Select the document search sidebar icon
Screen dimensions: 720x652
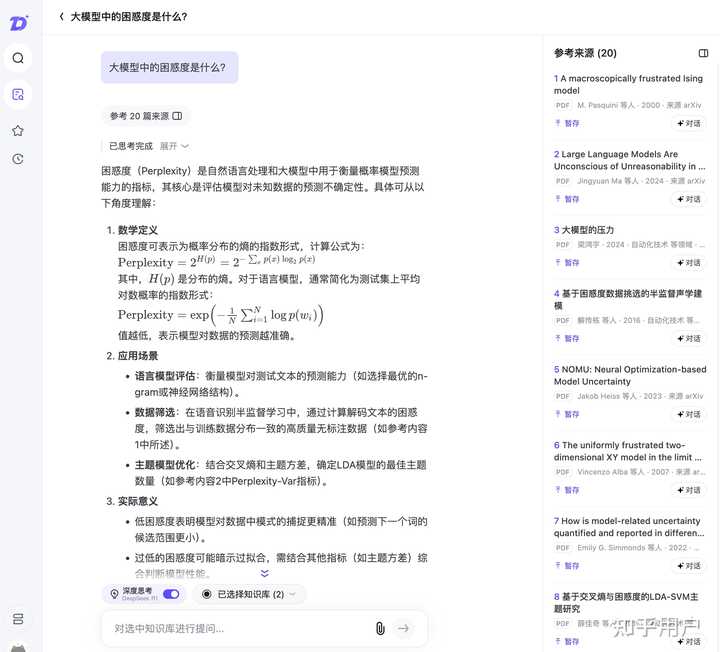tap(18, 95)
